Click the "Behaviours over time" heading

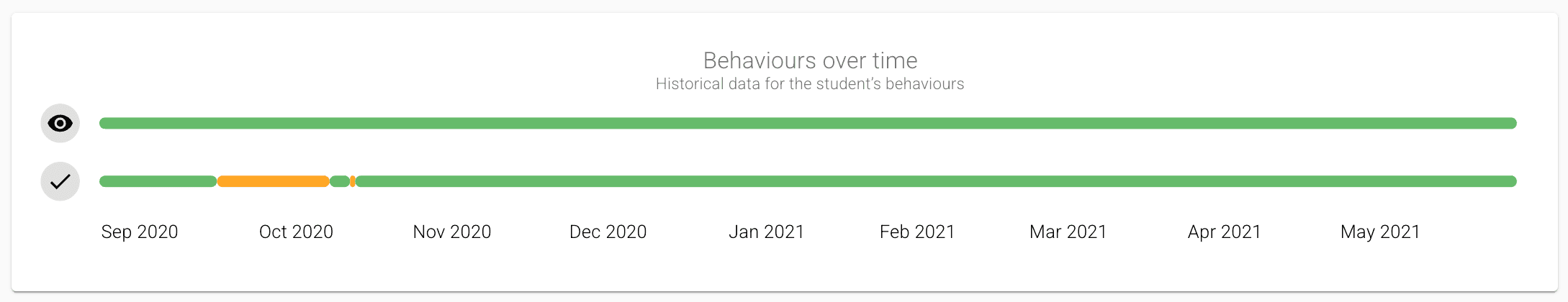tap(810, 60)
